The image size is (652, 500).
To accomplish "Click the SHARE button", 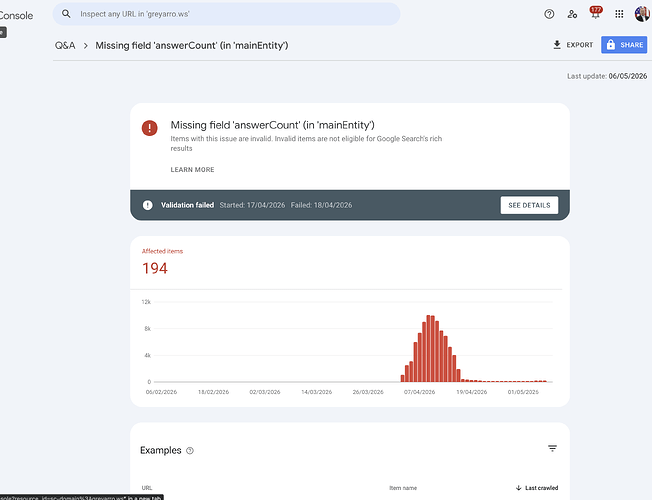I will (624, 45).
